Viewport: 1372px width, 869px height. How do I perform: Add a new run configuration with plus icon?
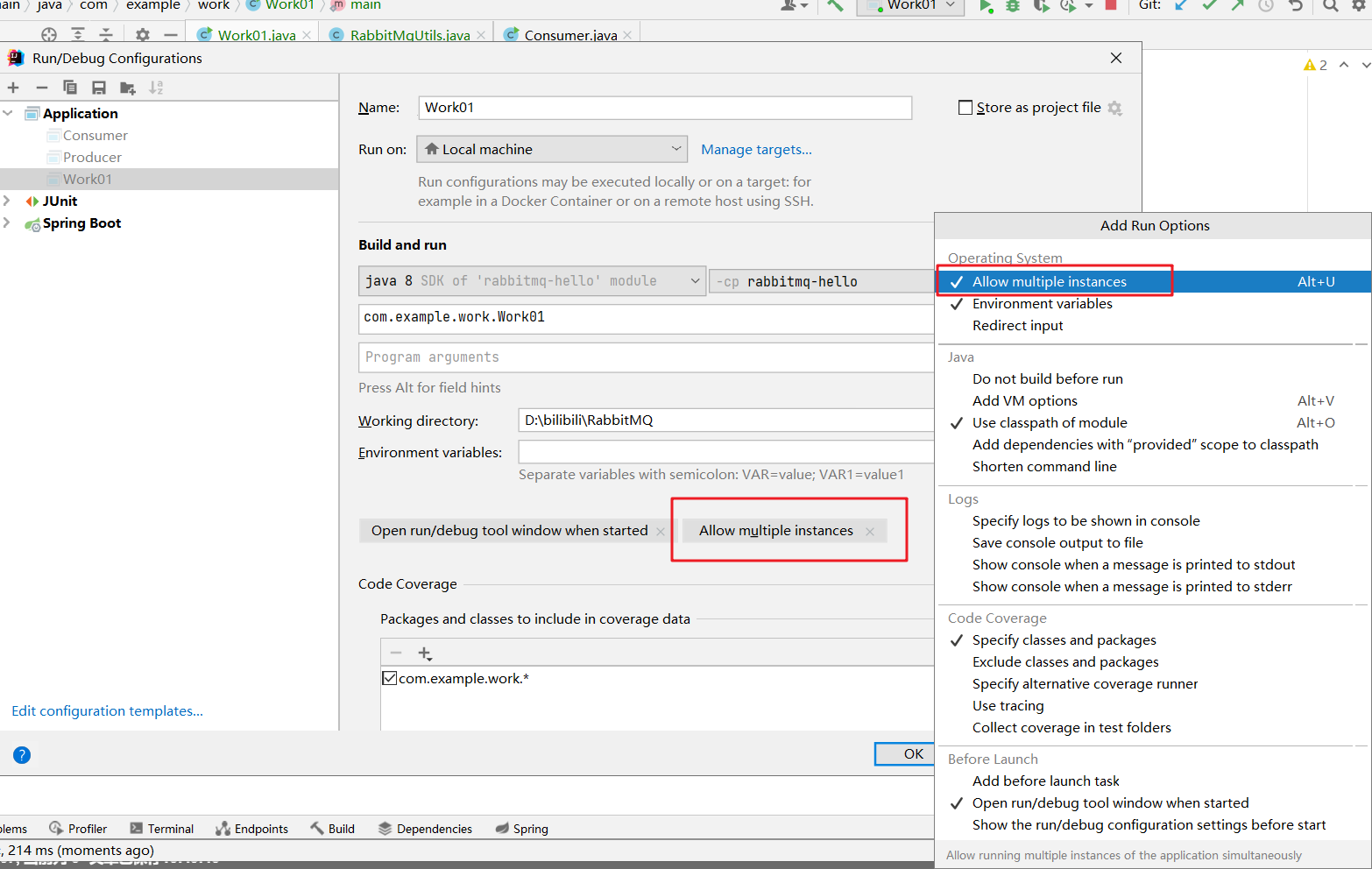pyautogui.click(x=13, y=88)
